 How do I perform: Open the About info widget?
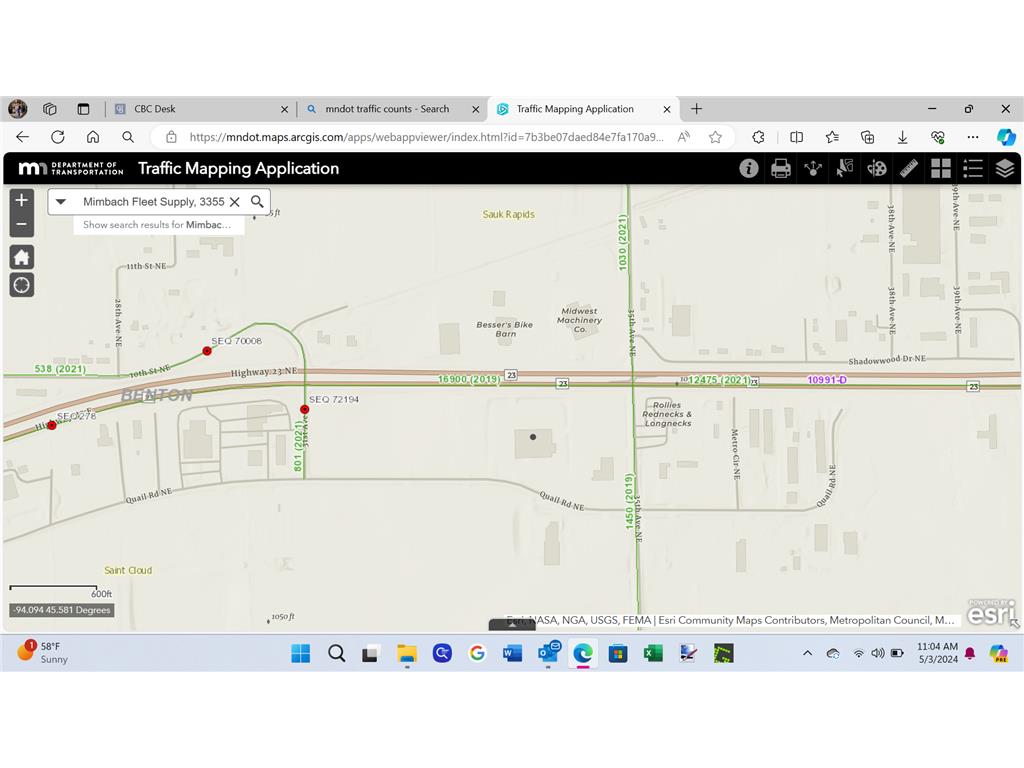pos(748,168)
